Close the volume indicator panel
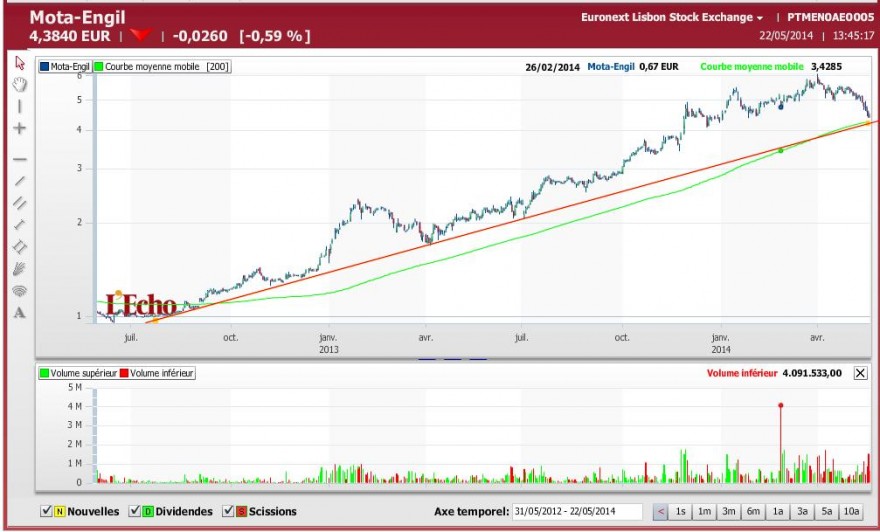 pos(860,373)
